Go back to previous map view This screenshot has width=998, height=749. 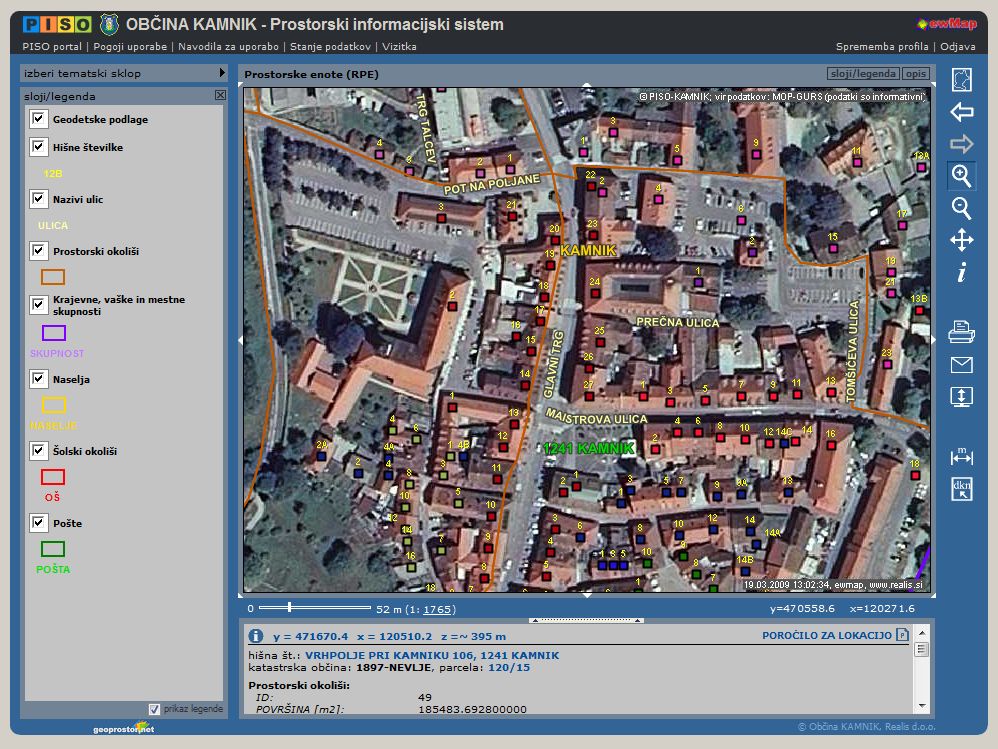961,112
